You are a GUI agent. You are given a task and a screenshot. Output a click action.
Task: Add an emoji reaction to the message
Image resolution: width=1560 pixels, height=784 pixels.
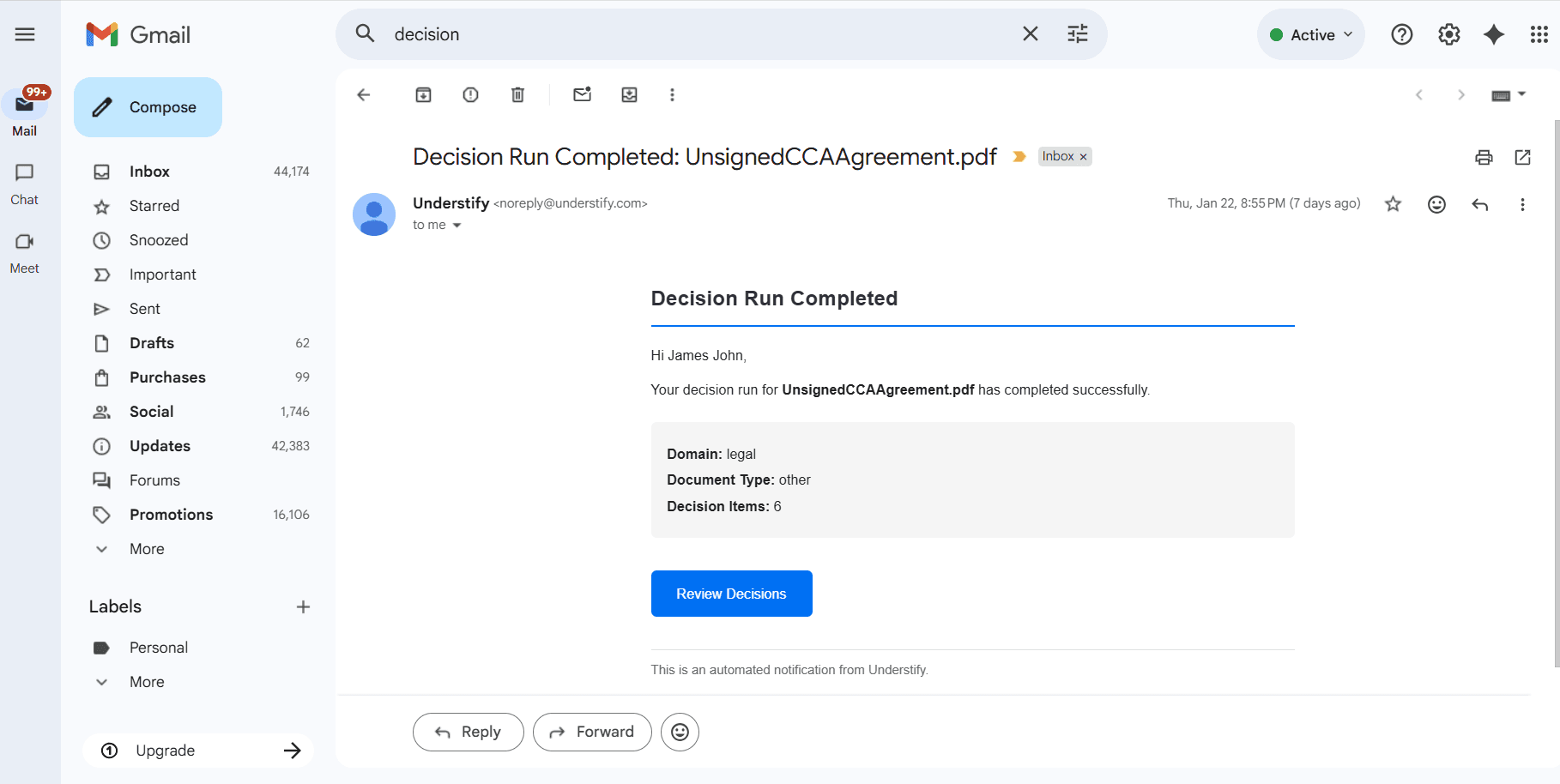pos(1436,204)
